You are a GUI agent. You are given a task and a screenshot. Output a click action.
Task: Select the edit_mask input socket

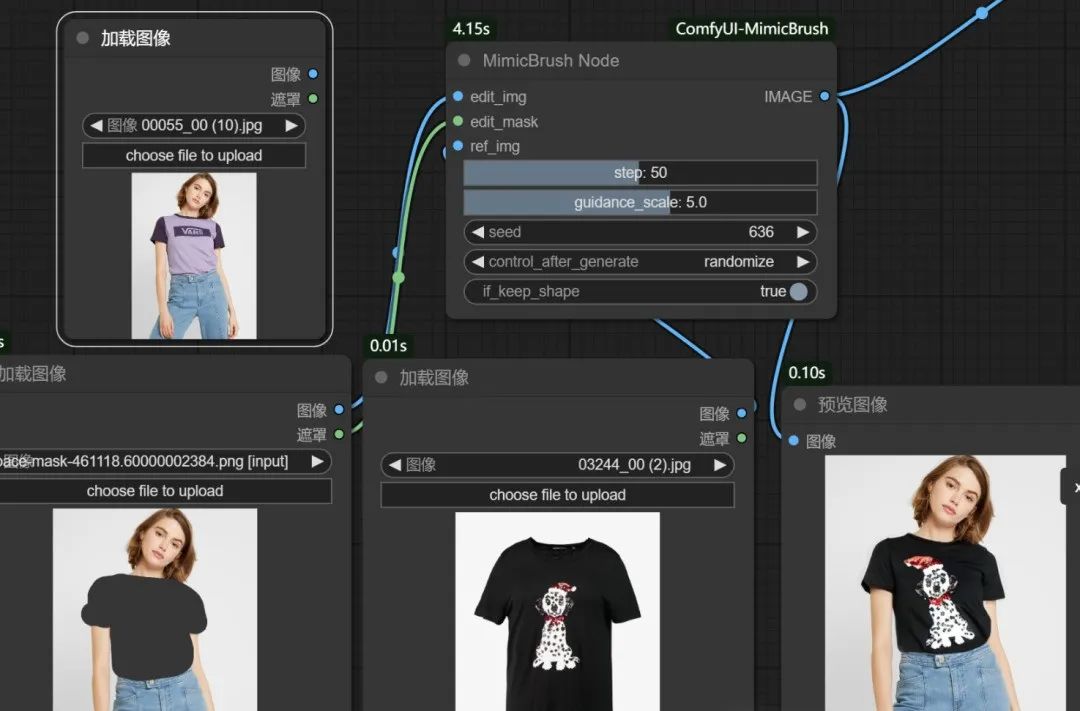click(x=458, y=121)
